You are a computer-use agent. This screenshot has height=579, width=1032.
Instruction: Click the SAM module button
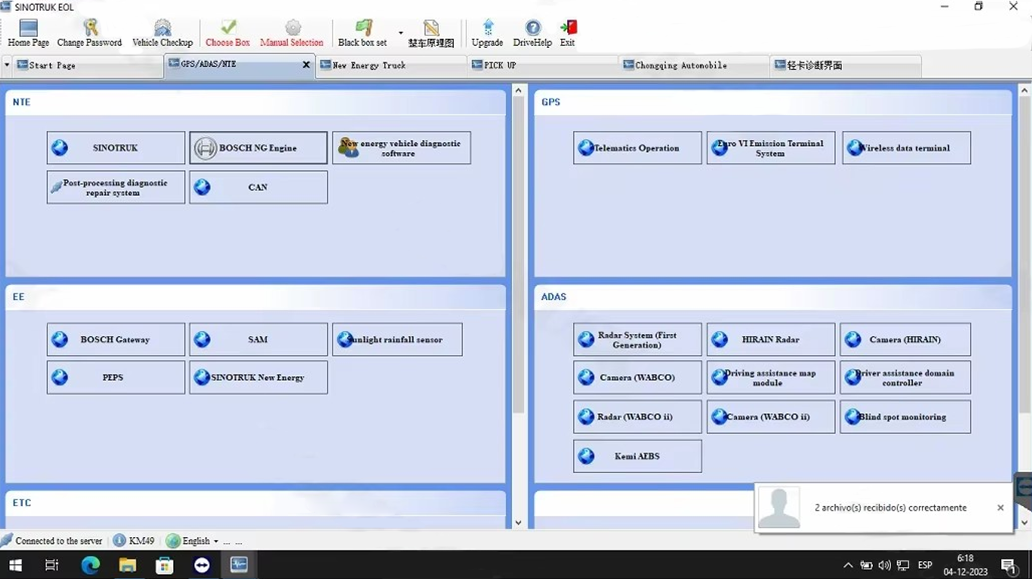pos(258,340)
